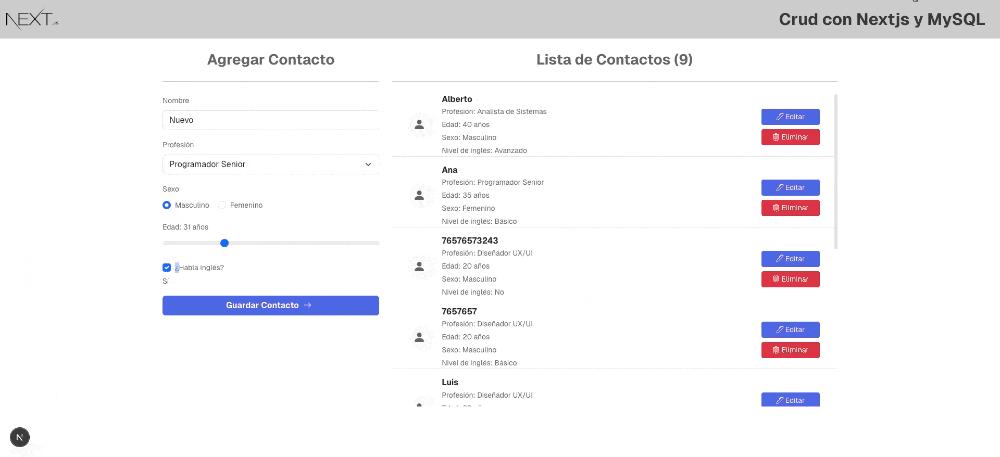Select the Femenino radio option
This screenshot has width=1000, height=457.
(223, 205)
